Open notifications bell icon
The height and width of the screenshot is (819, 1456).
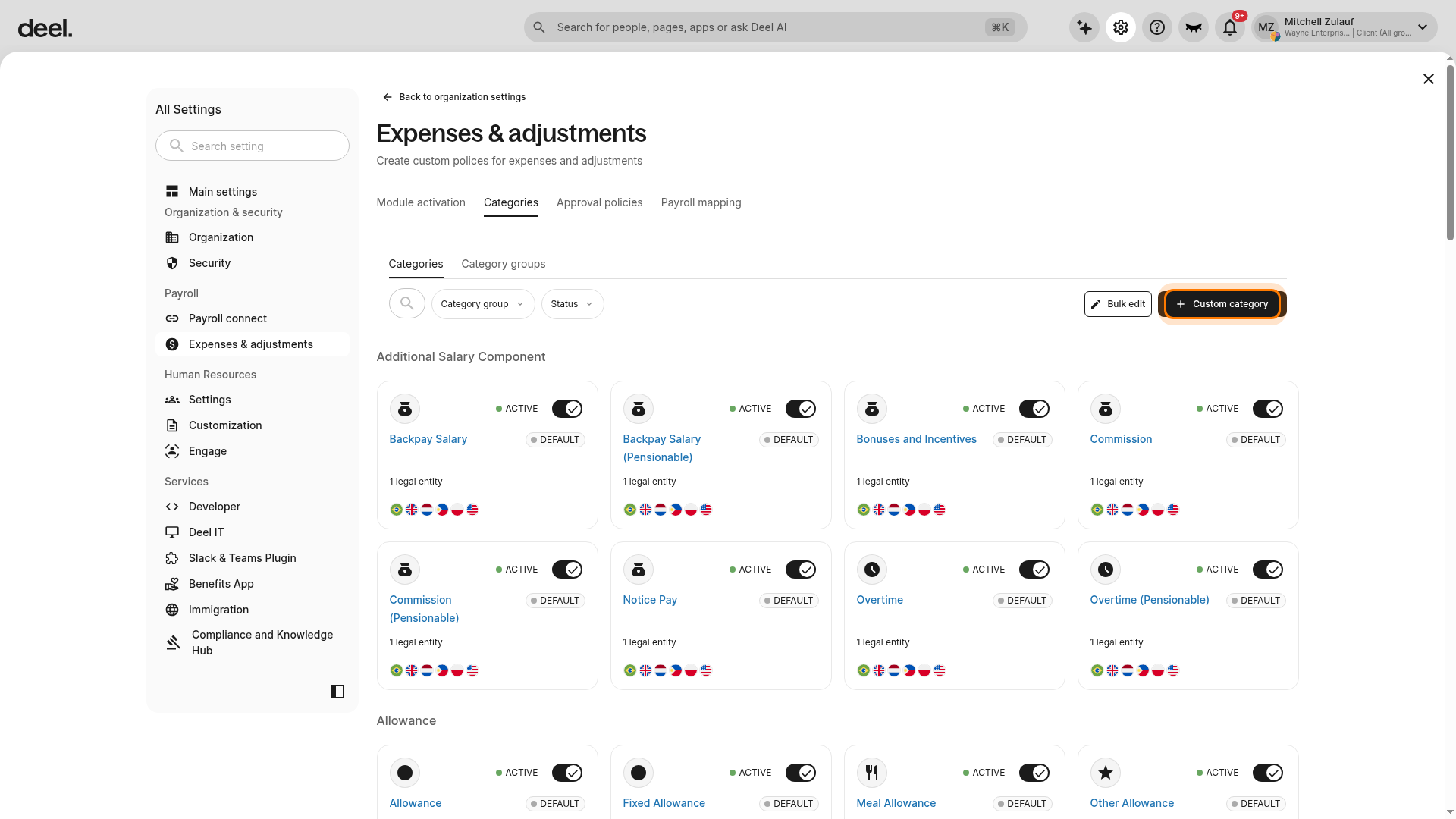1230,27
